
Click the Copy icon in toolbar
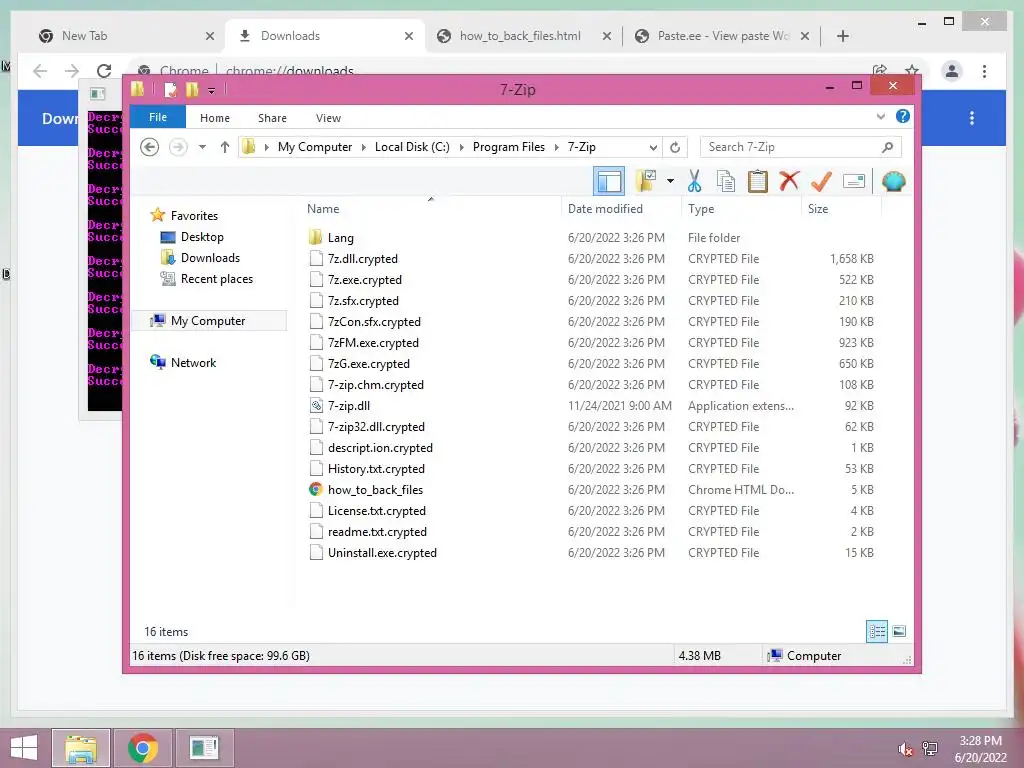point(726,181)
